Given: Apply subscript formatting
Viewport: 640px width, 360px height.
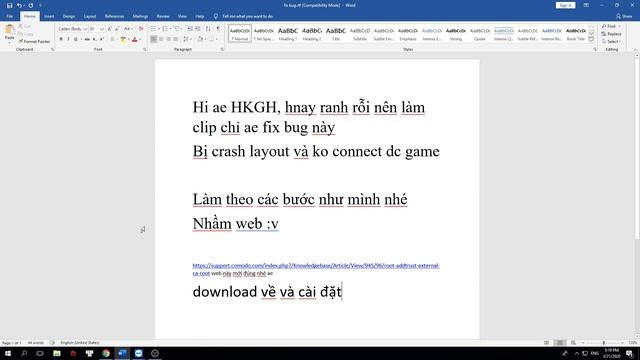Looking at the screenshot, I should [94, 39].
